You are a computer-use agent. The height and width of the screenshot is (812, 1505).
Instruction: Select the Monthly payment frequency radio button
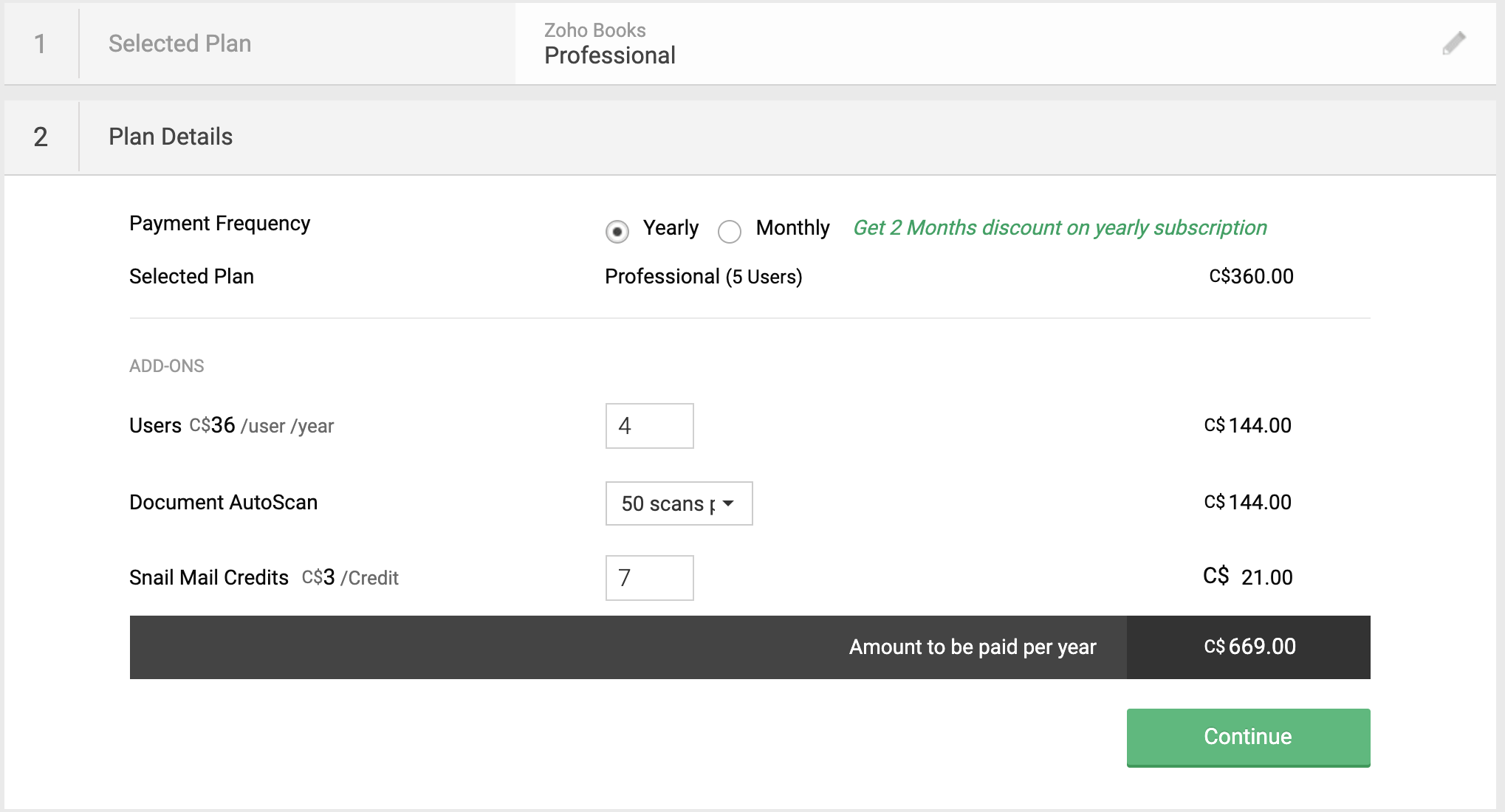tap(730, 232)
